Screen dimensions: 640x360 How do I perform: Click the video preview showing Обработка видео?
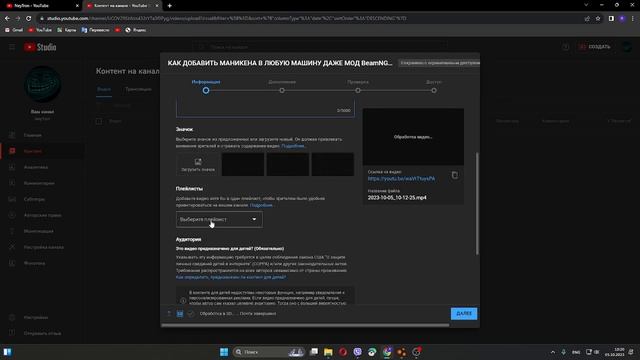coord(413,137)
